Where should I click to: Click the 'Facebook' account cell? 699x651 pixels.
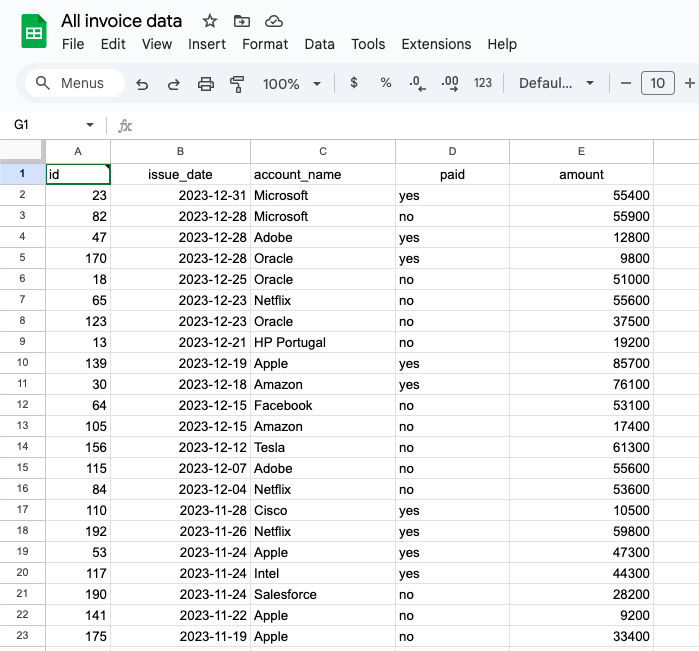coord(323,405)
